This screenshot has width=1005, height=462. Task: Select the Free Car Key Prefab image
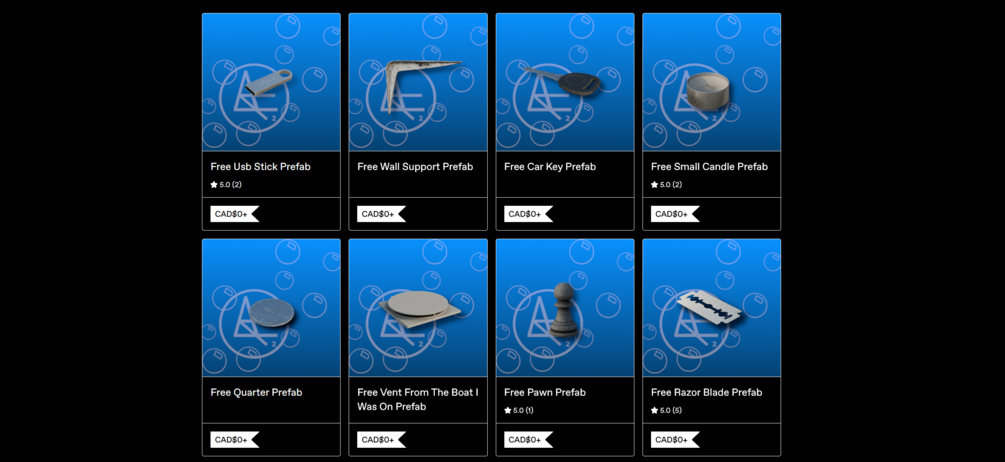565,82
